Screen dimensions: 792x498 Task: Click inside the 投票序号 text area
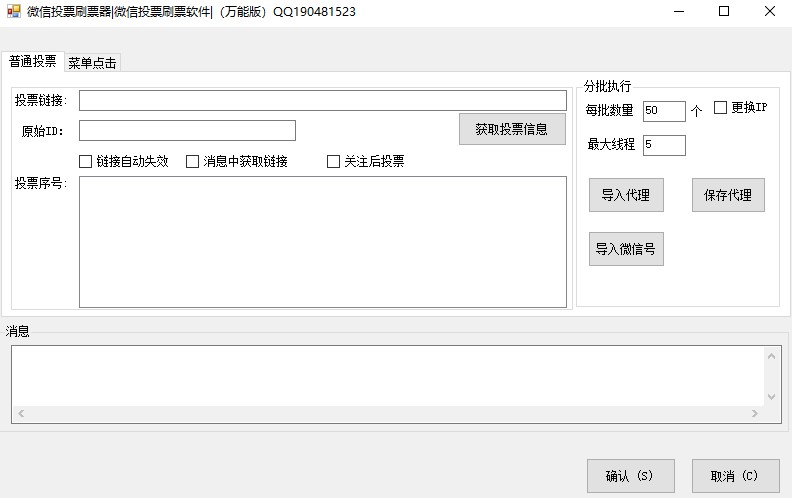[x=323, y=241]
